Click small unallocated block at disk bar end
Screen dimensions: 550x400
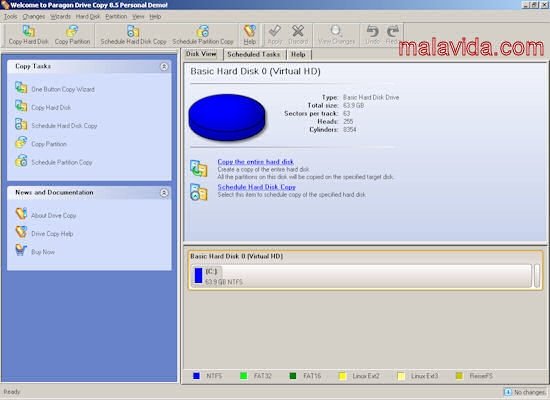click(x=537, y=276)
